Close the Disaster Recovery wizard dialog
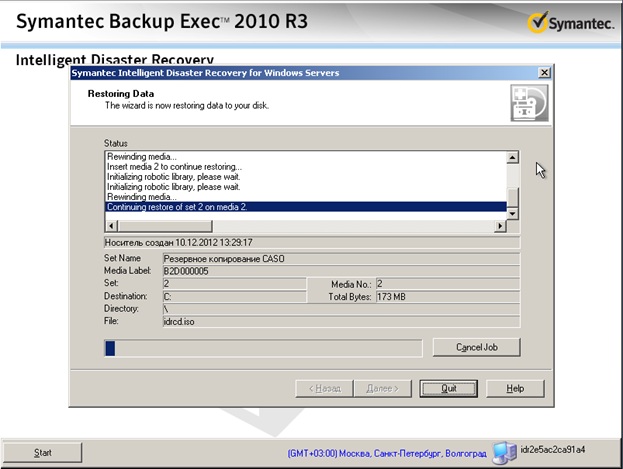The width and height of the screenshot is (623, 469). tap(544, 73)
